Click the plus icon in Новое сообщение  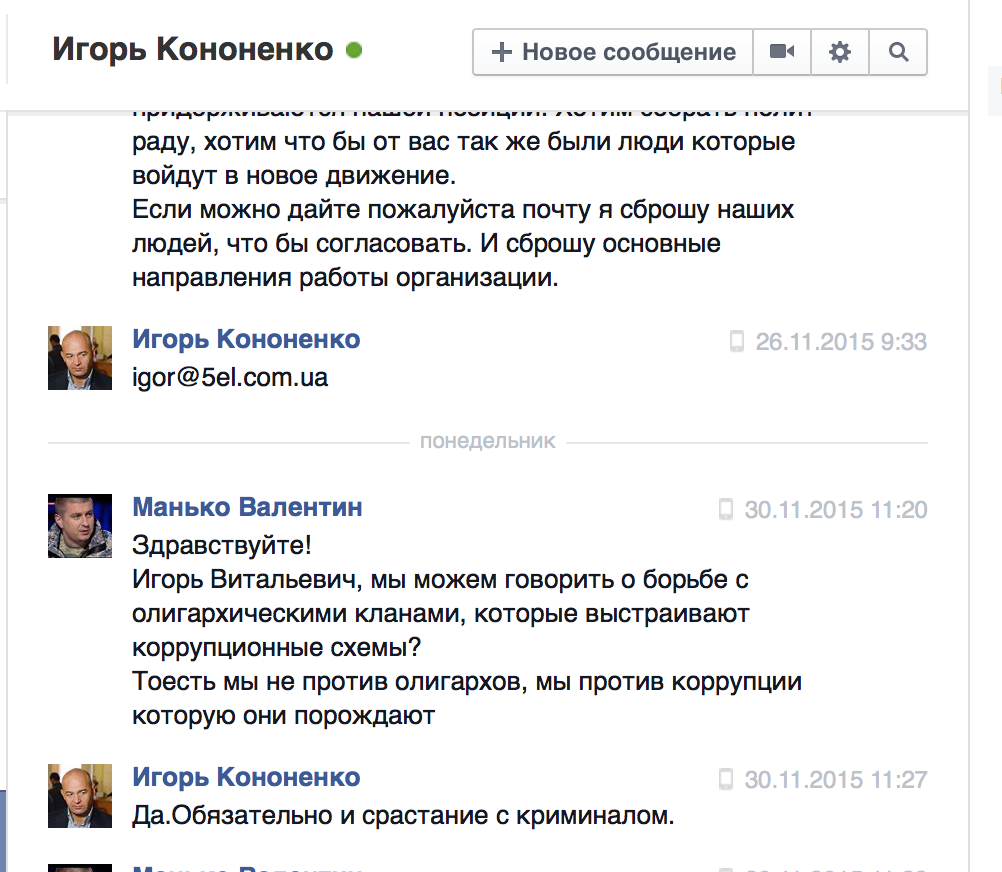(503, 52)
